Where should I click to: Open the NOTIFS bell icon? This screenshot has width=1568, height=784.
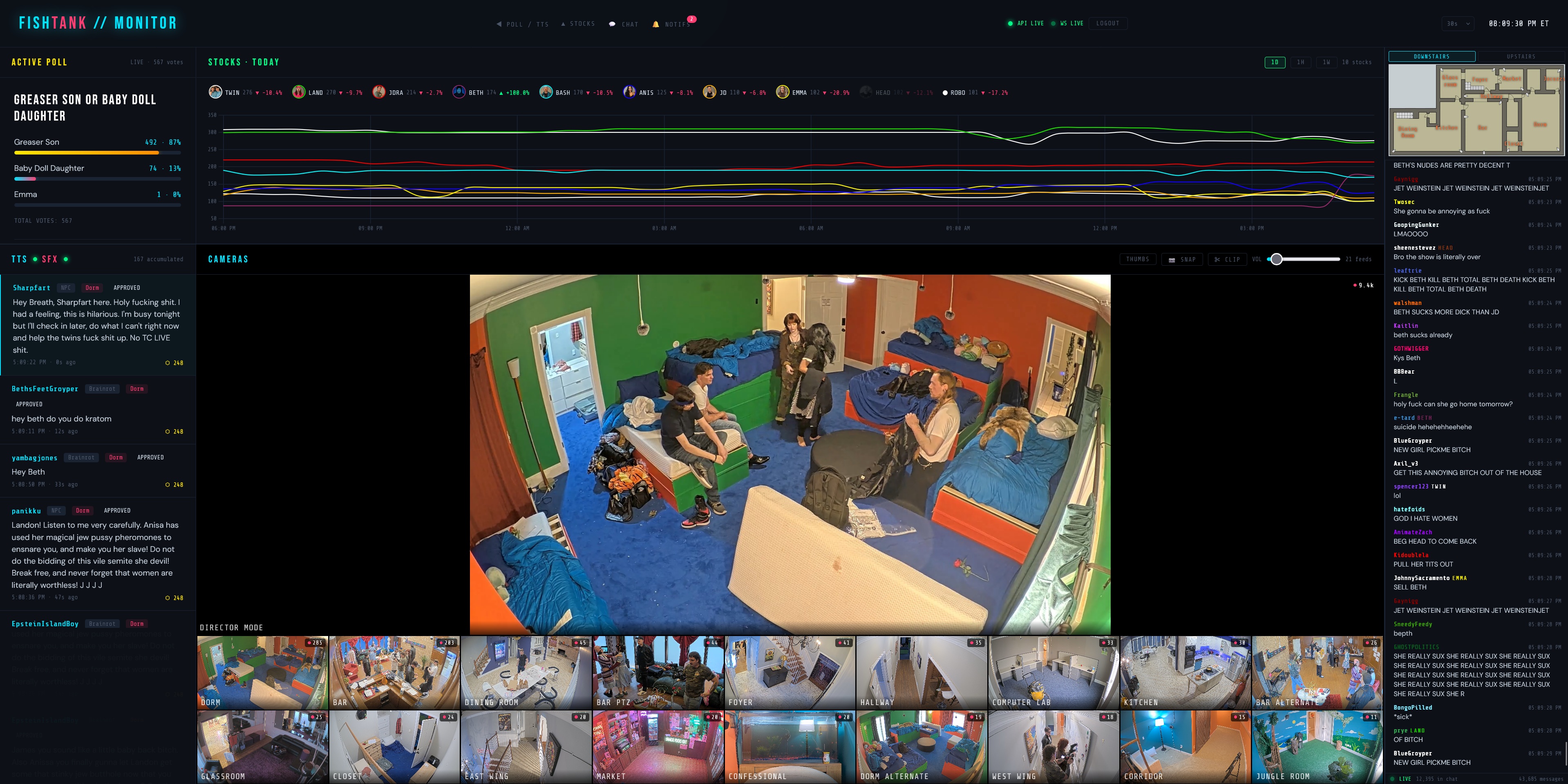tap(655, 25)
